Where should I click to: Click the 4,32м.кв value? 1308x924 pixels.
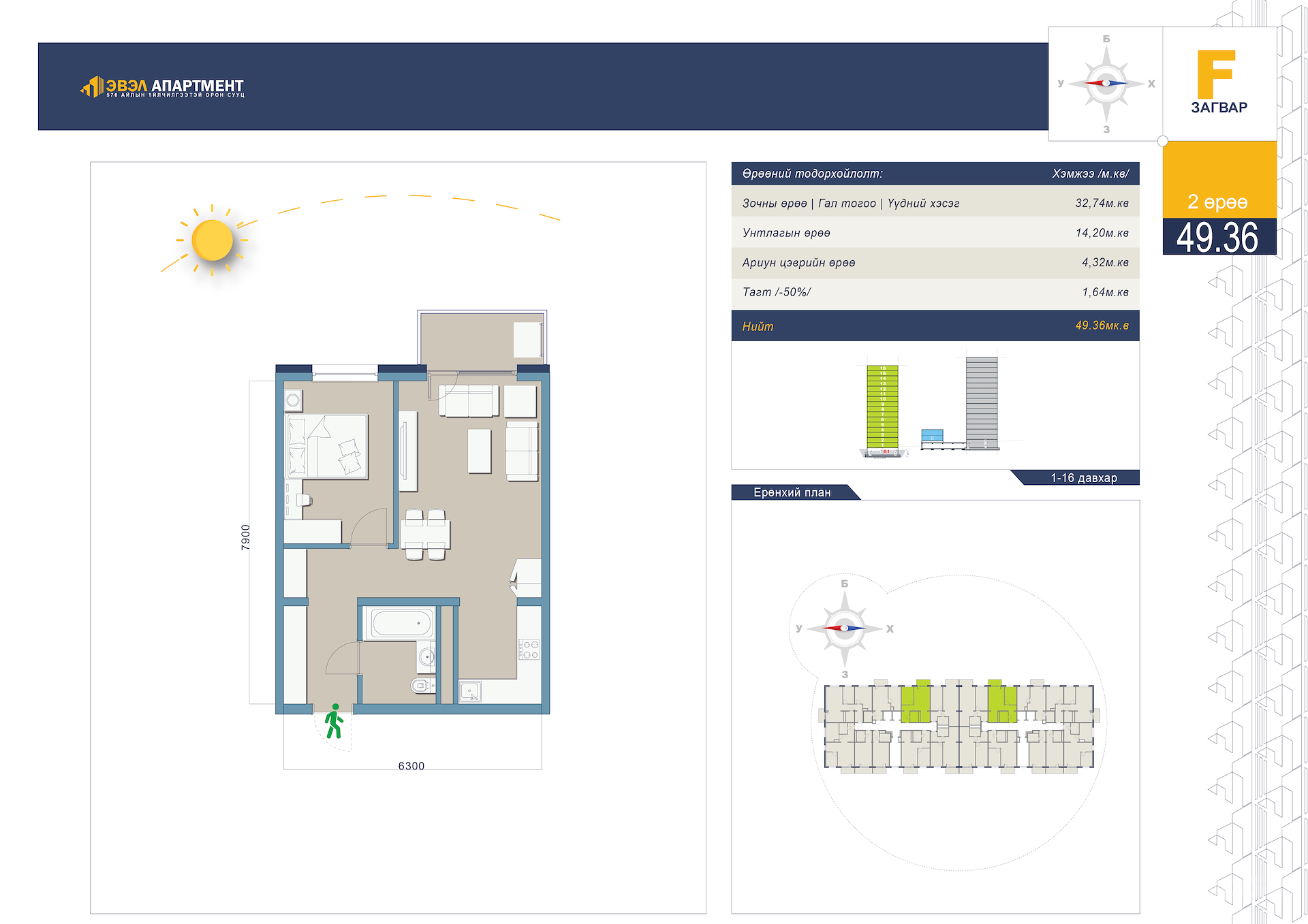(x=1106, y=262)
